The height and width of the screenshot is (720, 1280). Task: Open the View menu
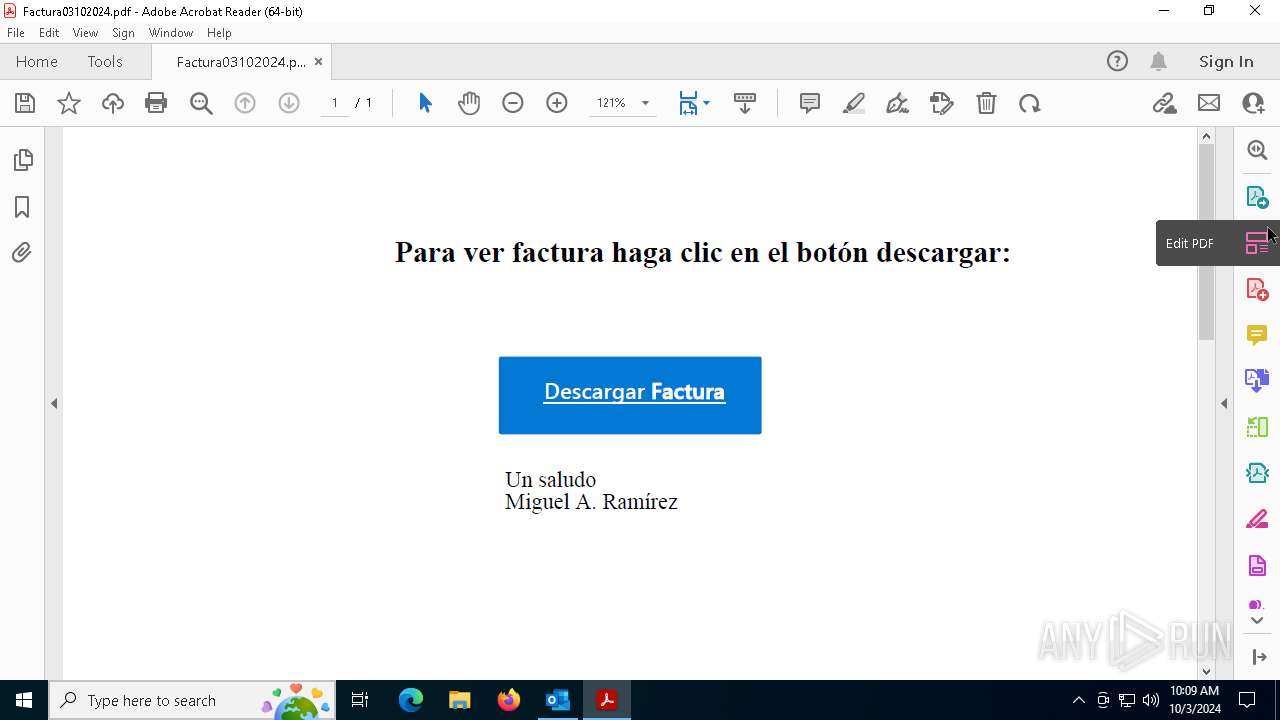click(x=85, y=33)
